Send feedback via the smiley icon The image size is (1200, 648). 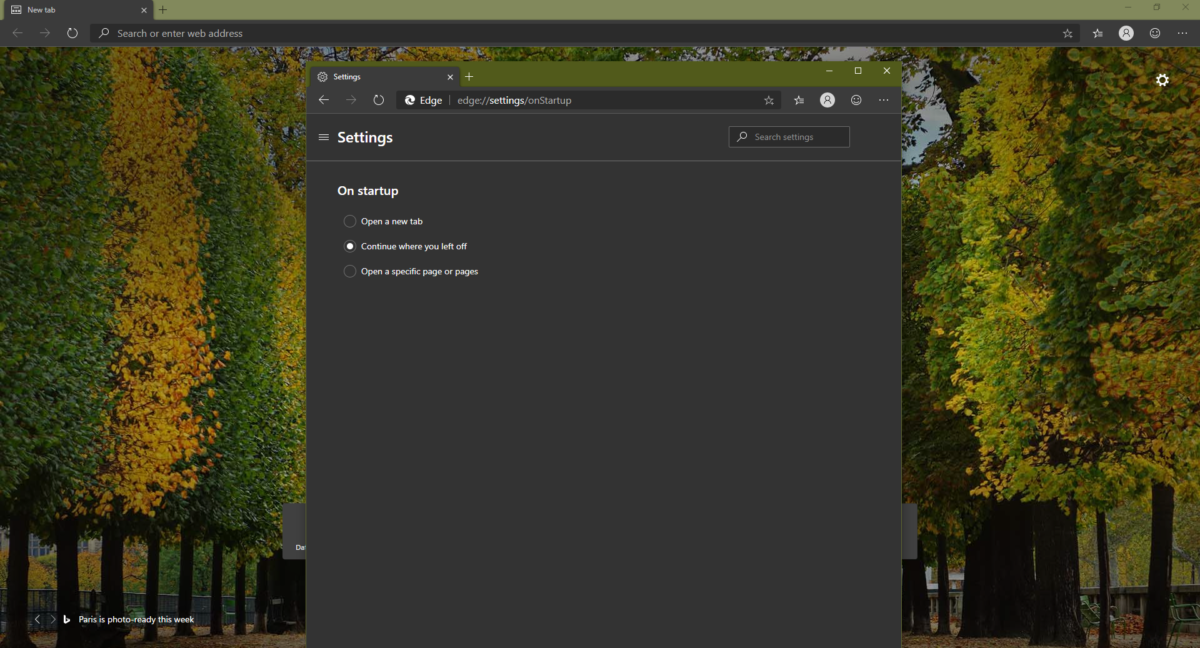coord(856,100)
